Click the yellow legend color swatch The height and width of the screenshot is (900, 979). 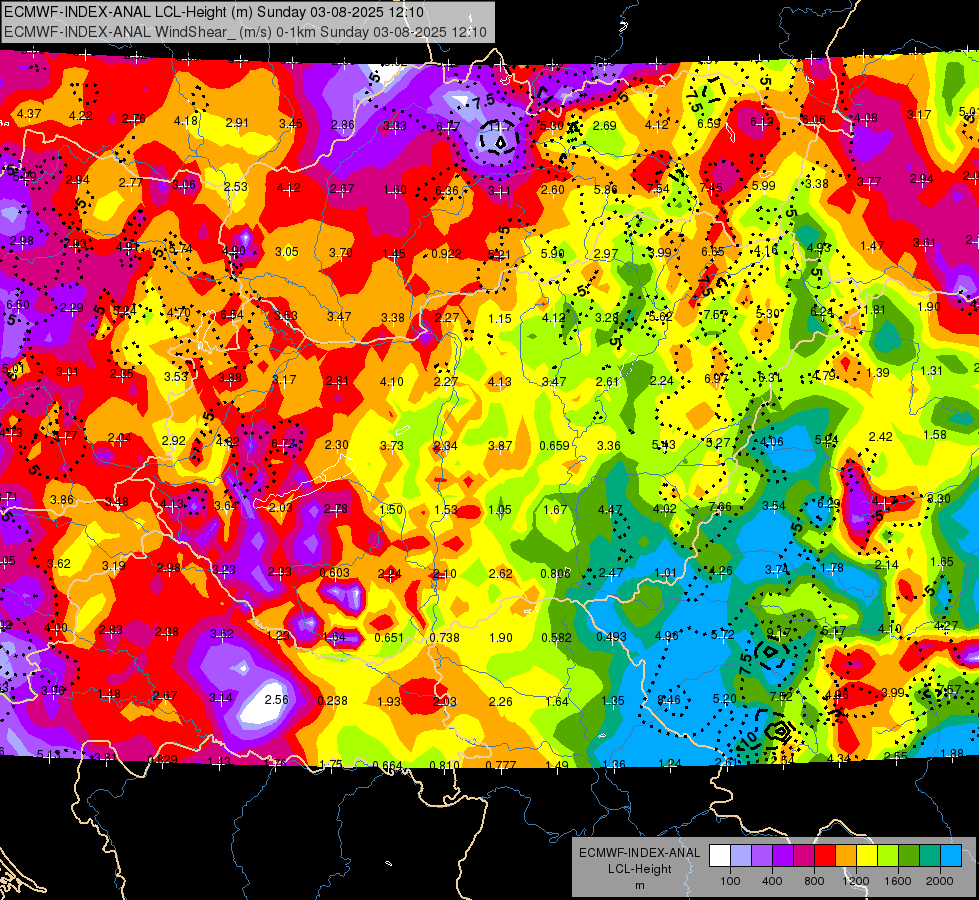coord(868,856)
